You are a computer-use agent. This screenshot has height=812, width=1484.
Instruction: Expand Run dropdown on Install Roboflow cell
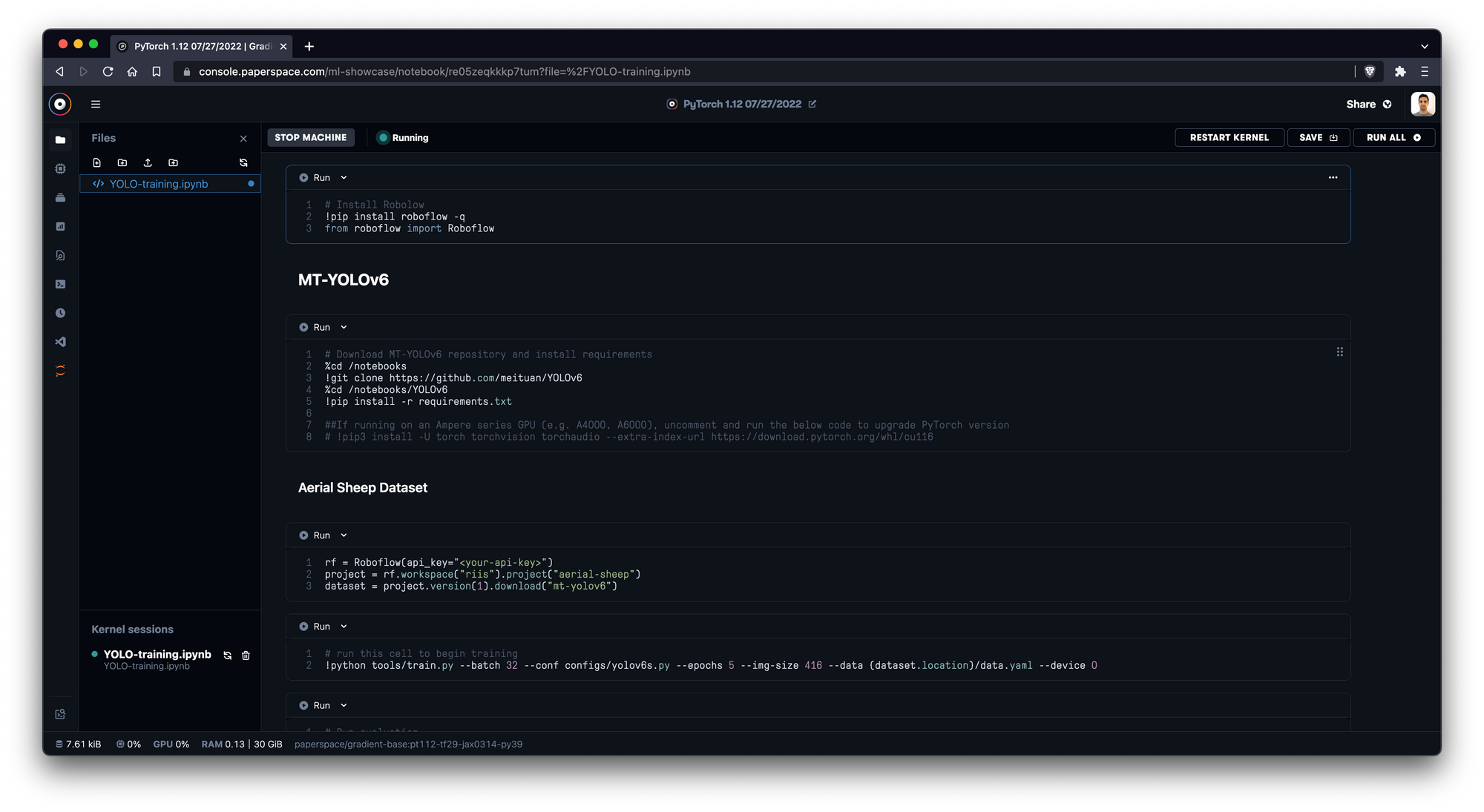pyautogui.click(x=344, y=178)
